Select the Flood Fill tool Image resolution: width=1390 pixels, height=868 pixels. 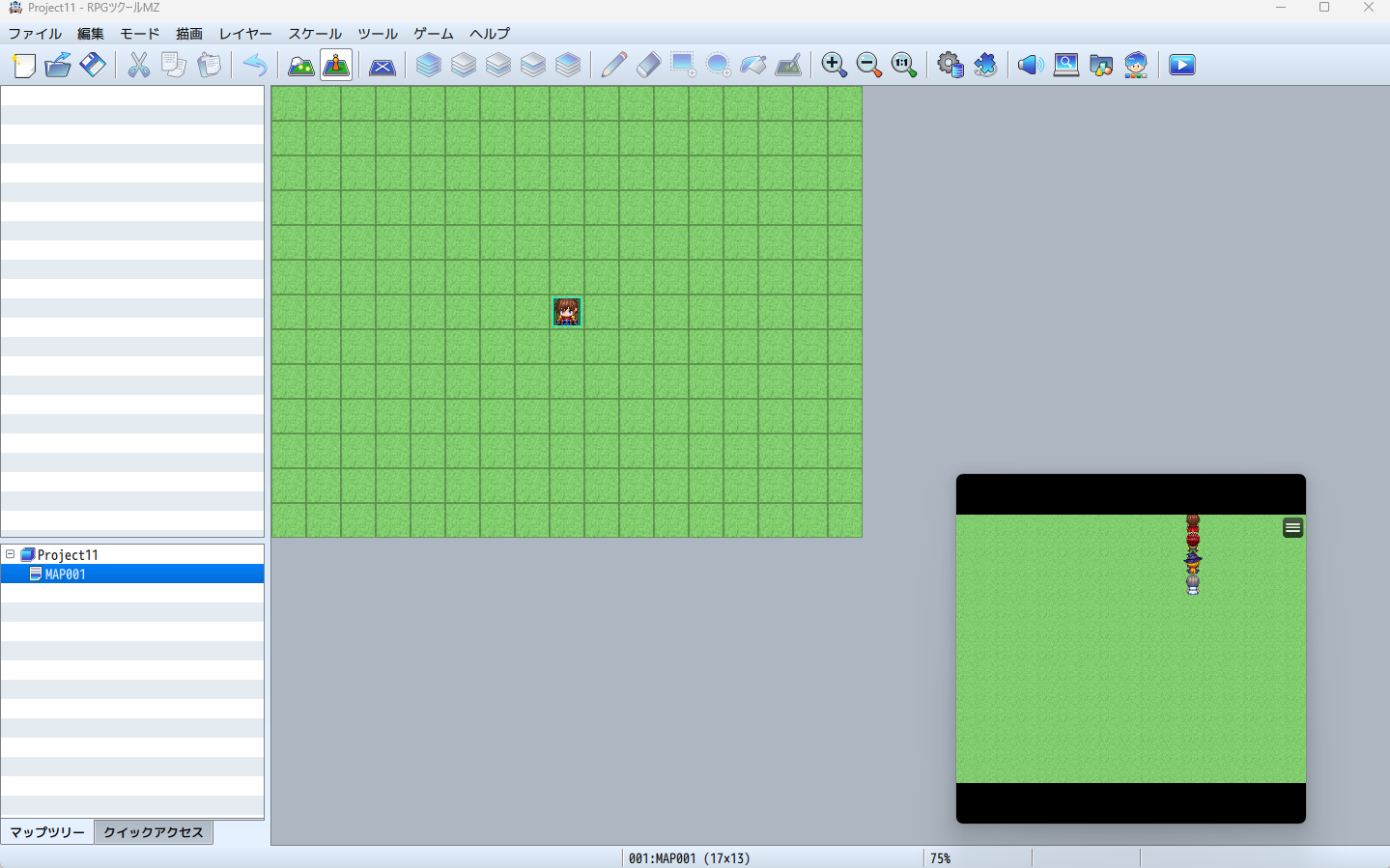[x=753, y=65]
